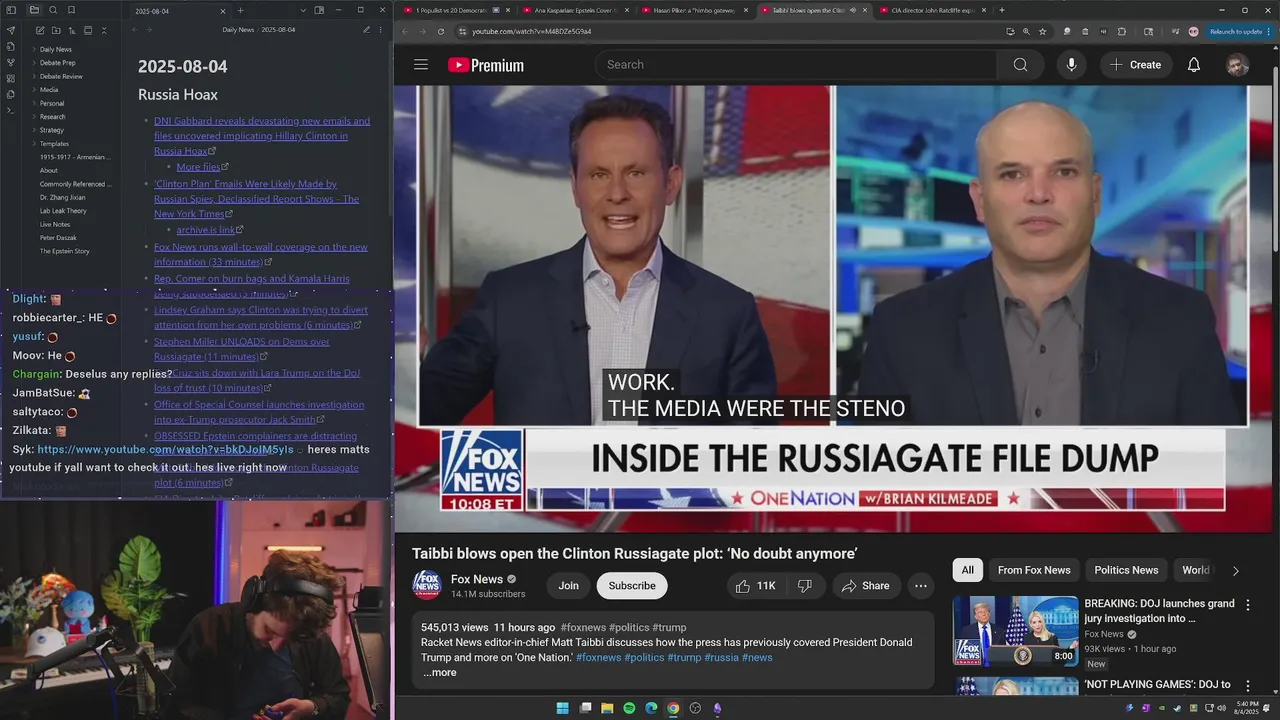Go to YouTube Premium home logo

coord(486,65)
